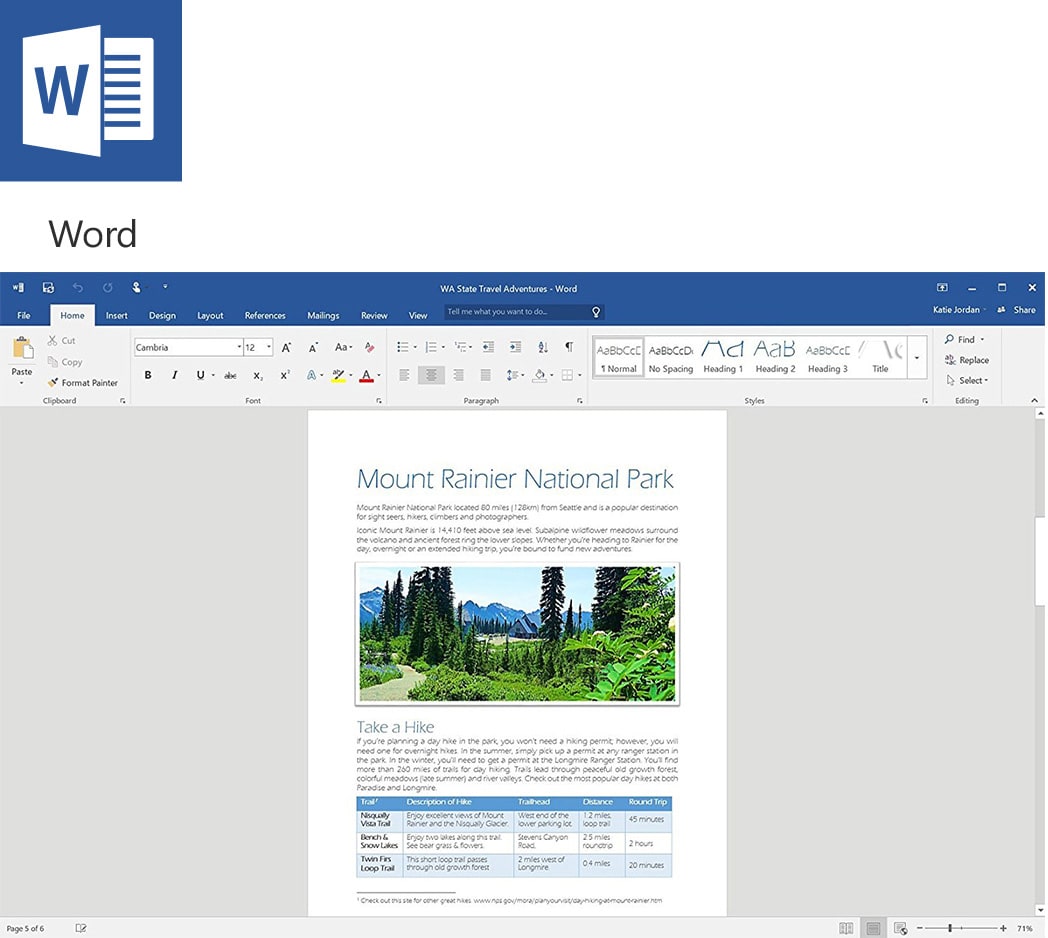Toggle superscript formatting

pyautogui.click(x=285, y=375)
